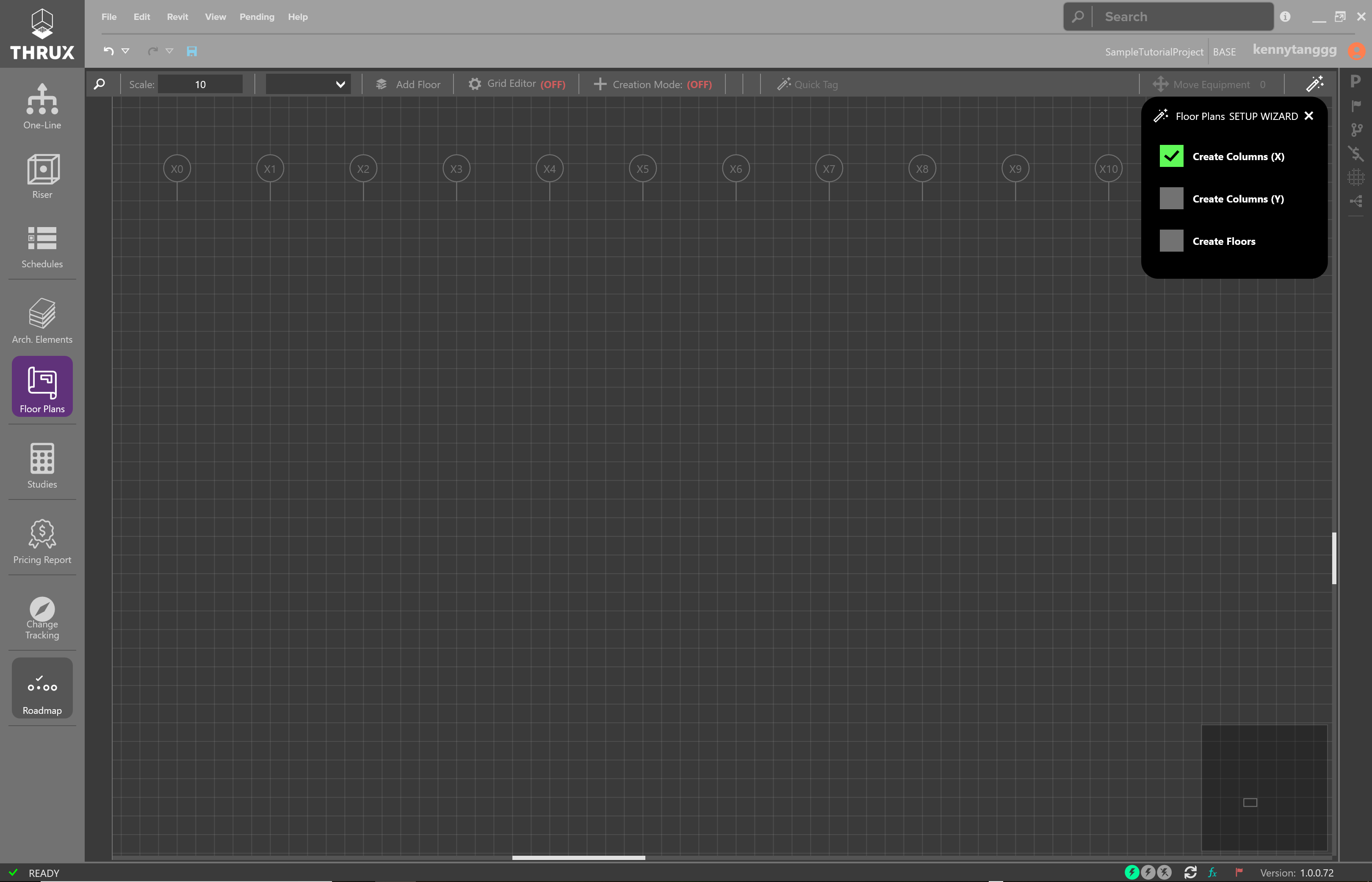The width and height of the screenshot is (1372, 882).
Task: Open setup wizard wand icon in toolbar
Action: pos(1314,84)
